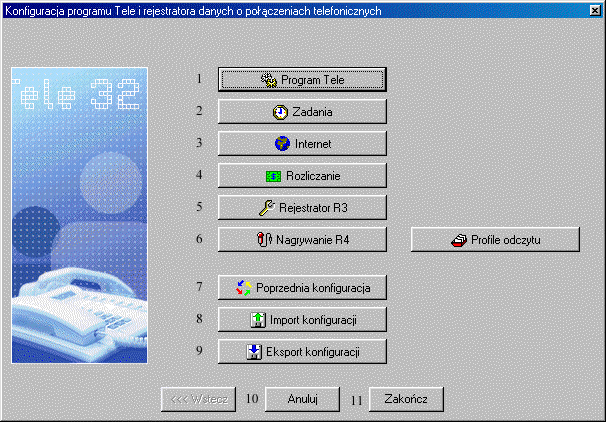The image size is (606, 422).
Task: Click the globe icon on Internet button
Action: (283, 144)
